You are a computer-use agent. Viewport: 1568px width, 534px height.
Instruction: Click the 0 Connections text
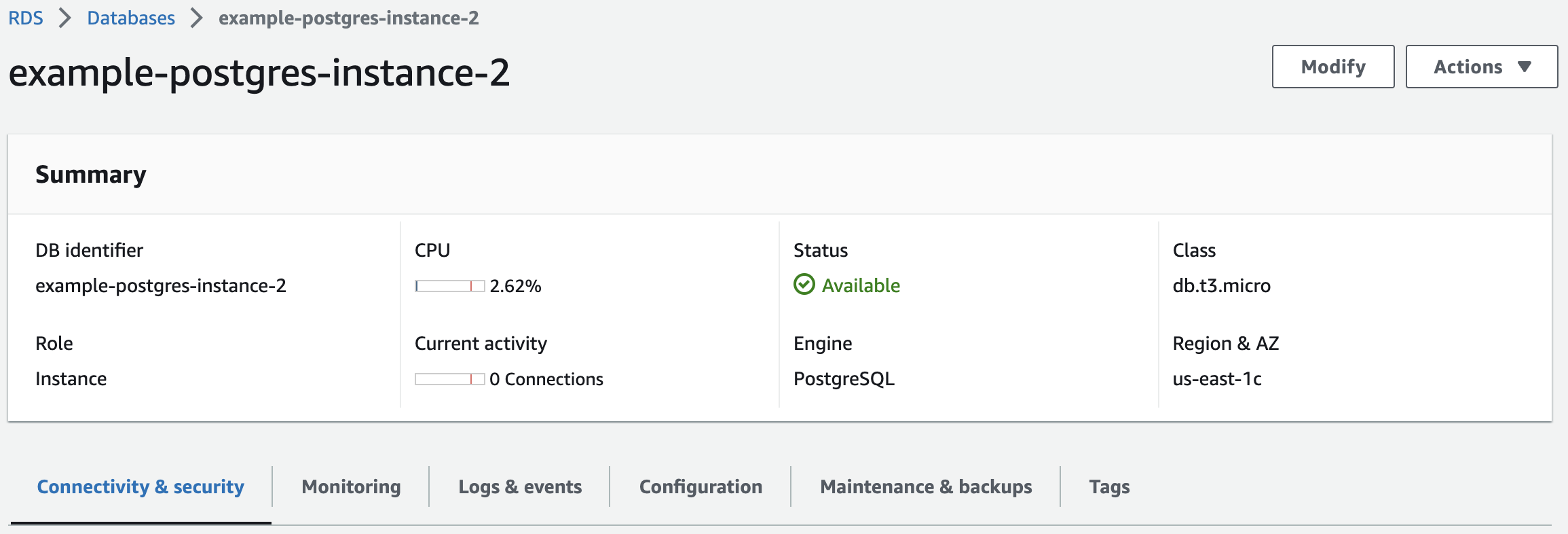546,379
